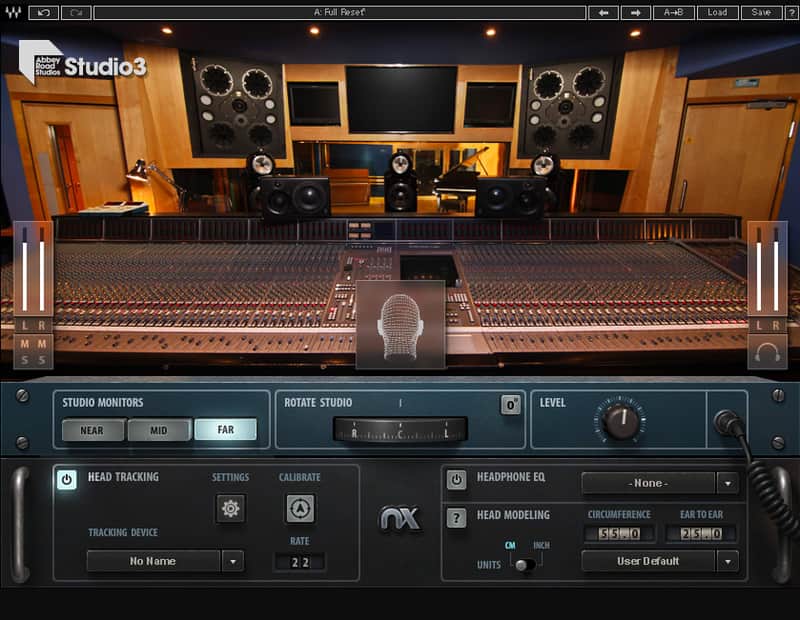800x620 pixels.
Task: Click the Nx logo
Action: click(400, 519)
